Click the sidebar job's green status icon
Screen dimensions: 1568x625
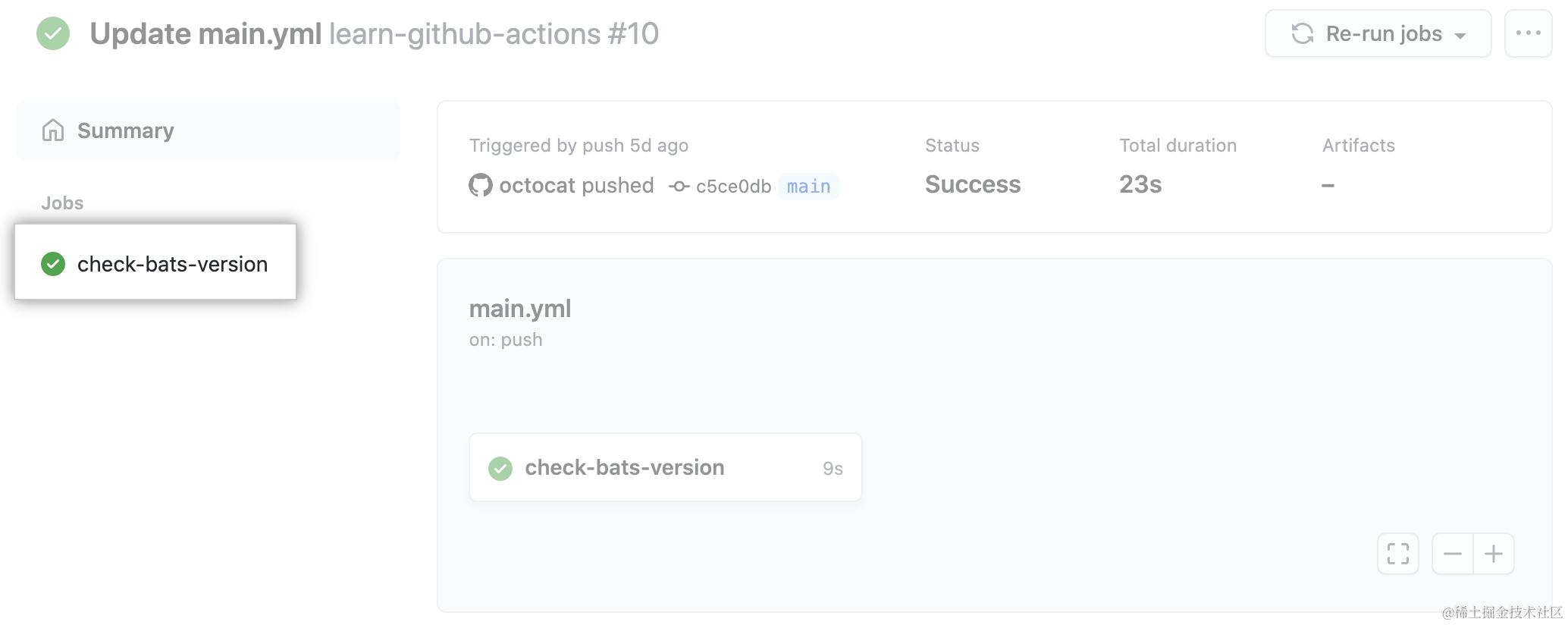[53, 264]
